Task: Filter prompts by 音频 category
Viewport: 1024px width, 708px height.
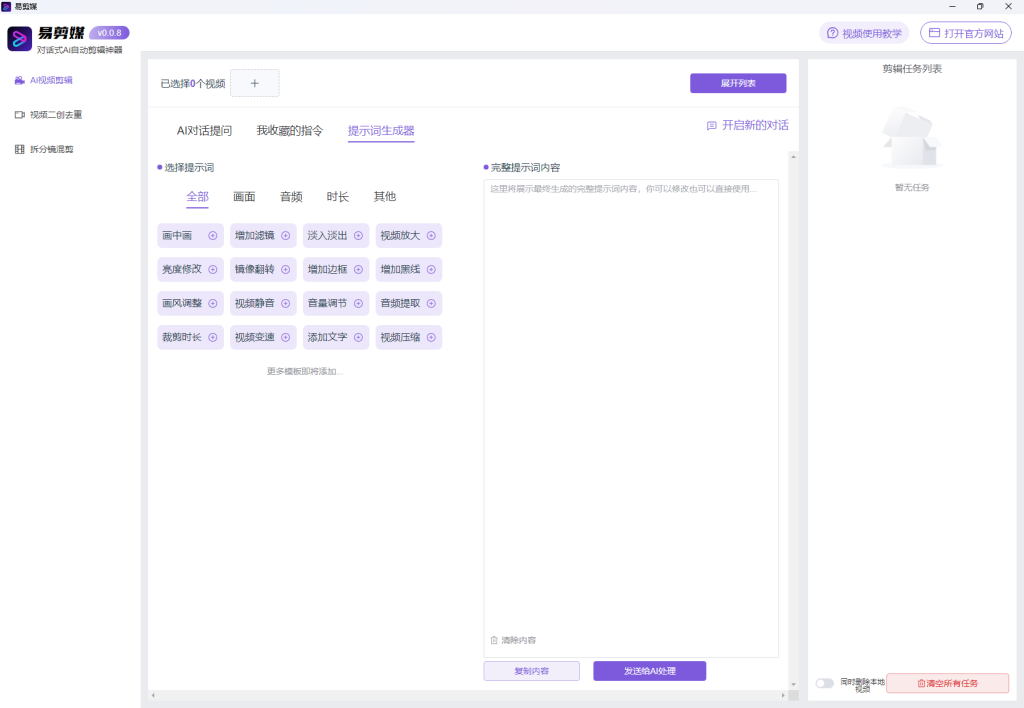Action: (x=291, y=197)
